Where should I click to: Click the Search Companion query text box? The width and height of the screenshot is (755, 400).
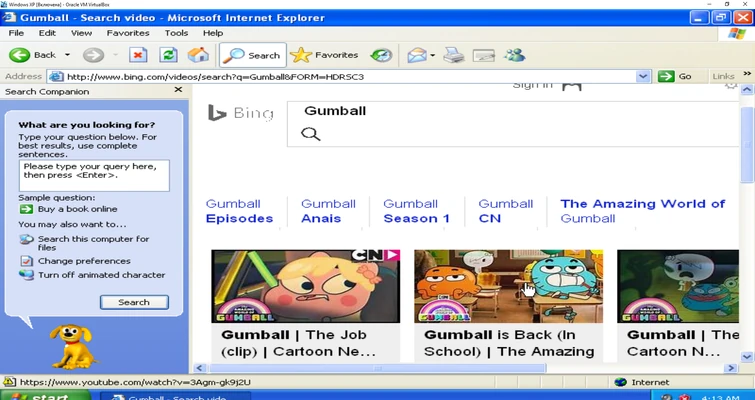coord(94,176)
